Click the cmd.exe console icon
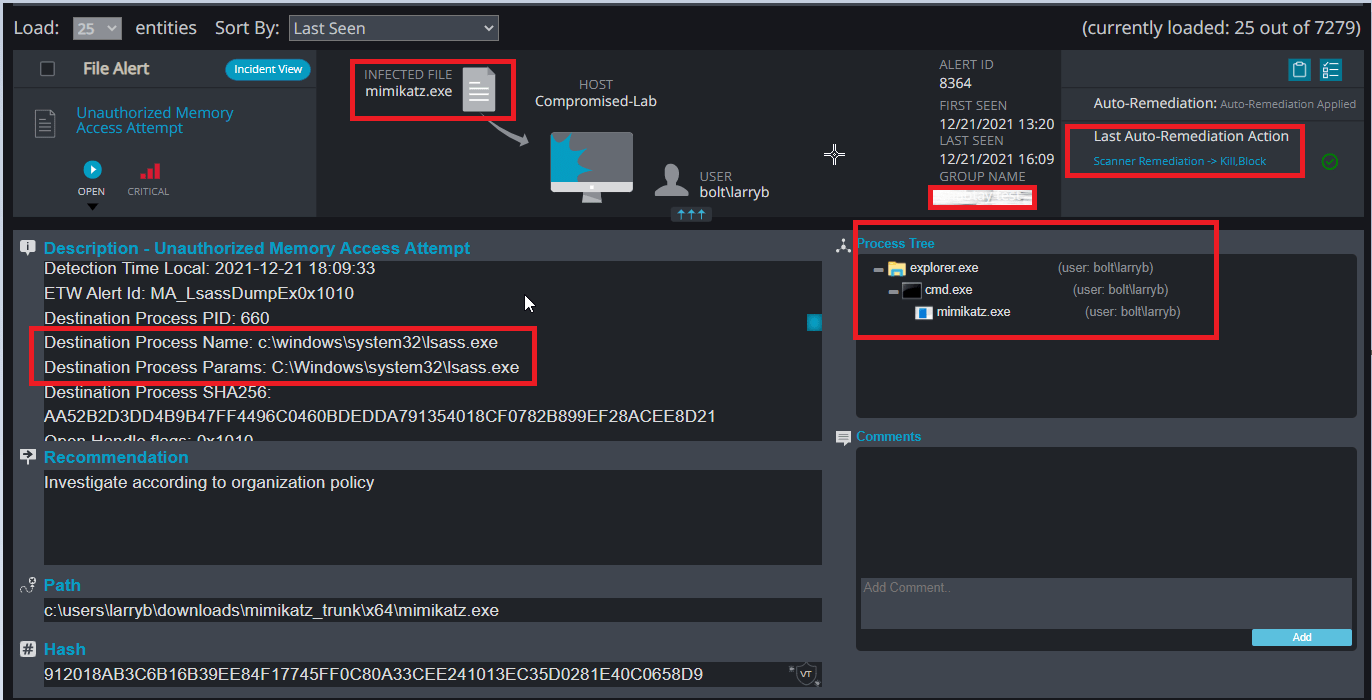 tap(911, 291)
